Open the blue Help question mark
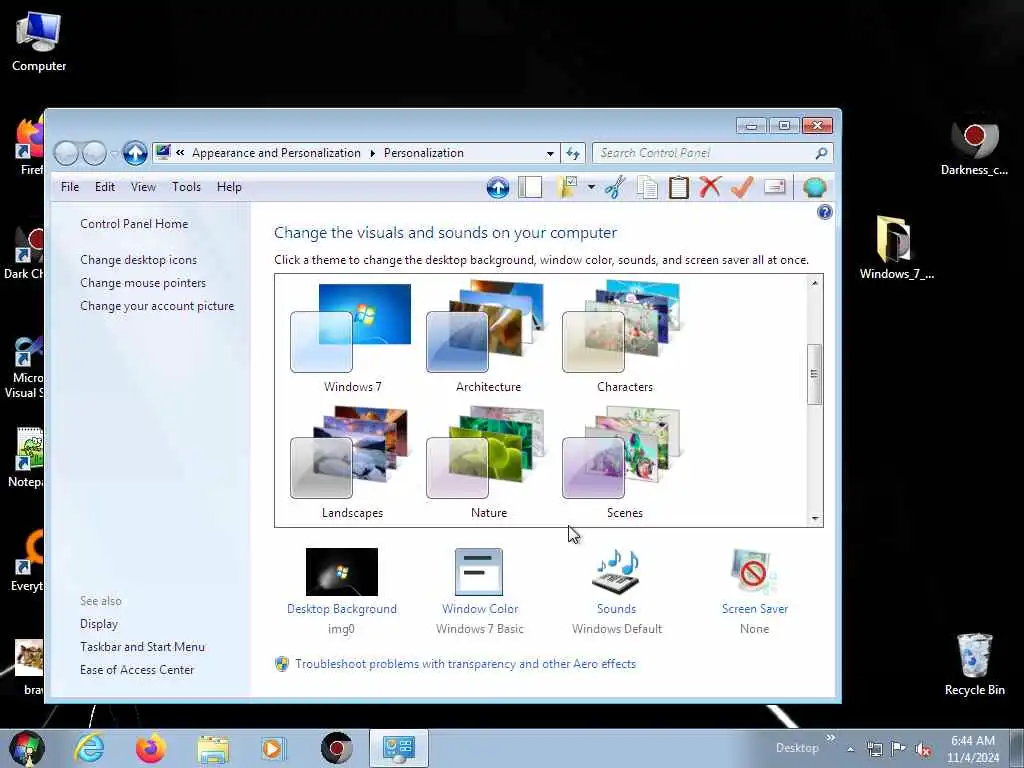Screen dimensions: 1024x768 pos(825,212)
